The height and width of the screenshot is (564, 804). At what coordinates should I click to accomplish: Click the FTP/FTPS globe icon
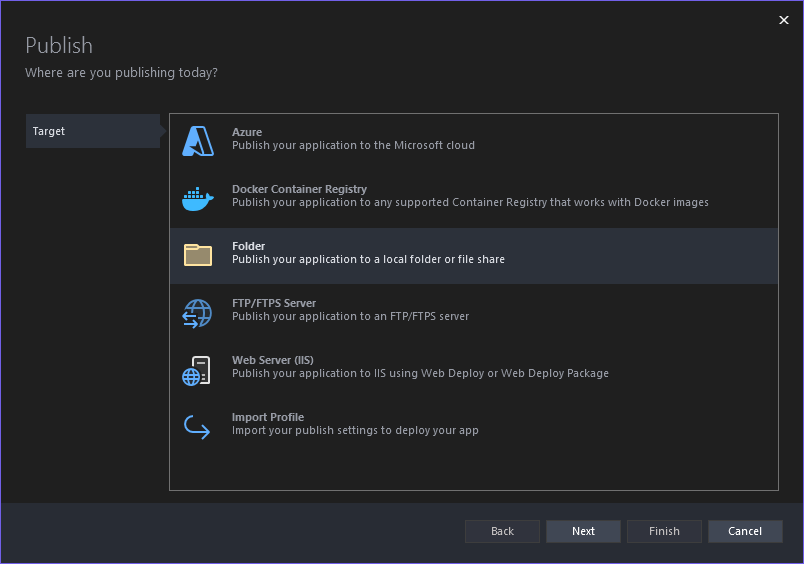[197, 313]
